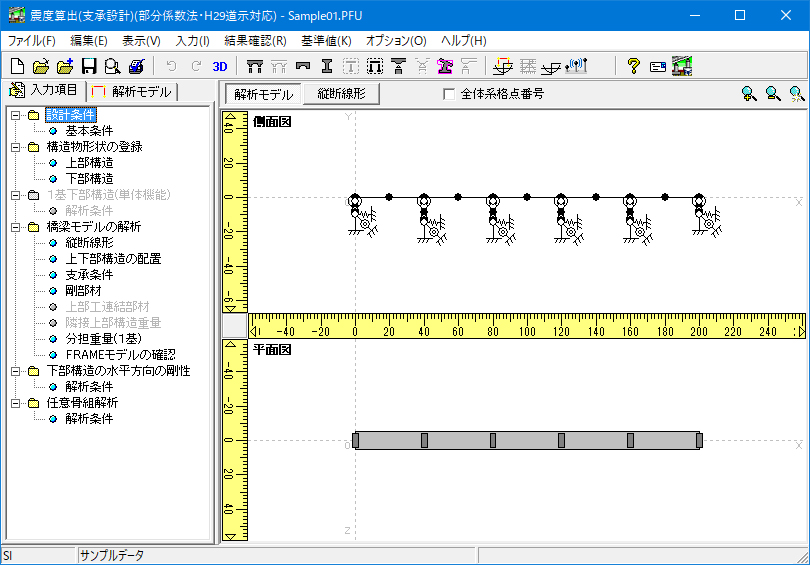Image resolution: width=810 pixels, height=565 pixels.
Task: Open the 表示(V) menu
Action: click(x=141, y=41)
